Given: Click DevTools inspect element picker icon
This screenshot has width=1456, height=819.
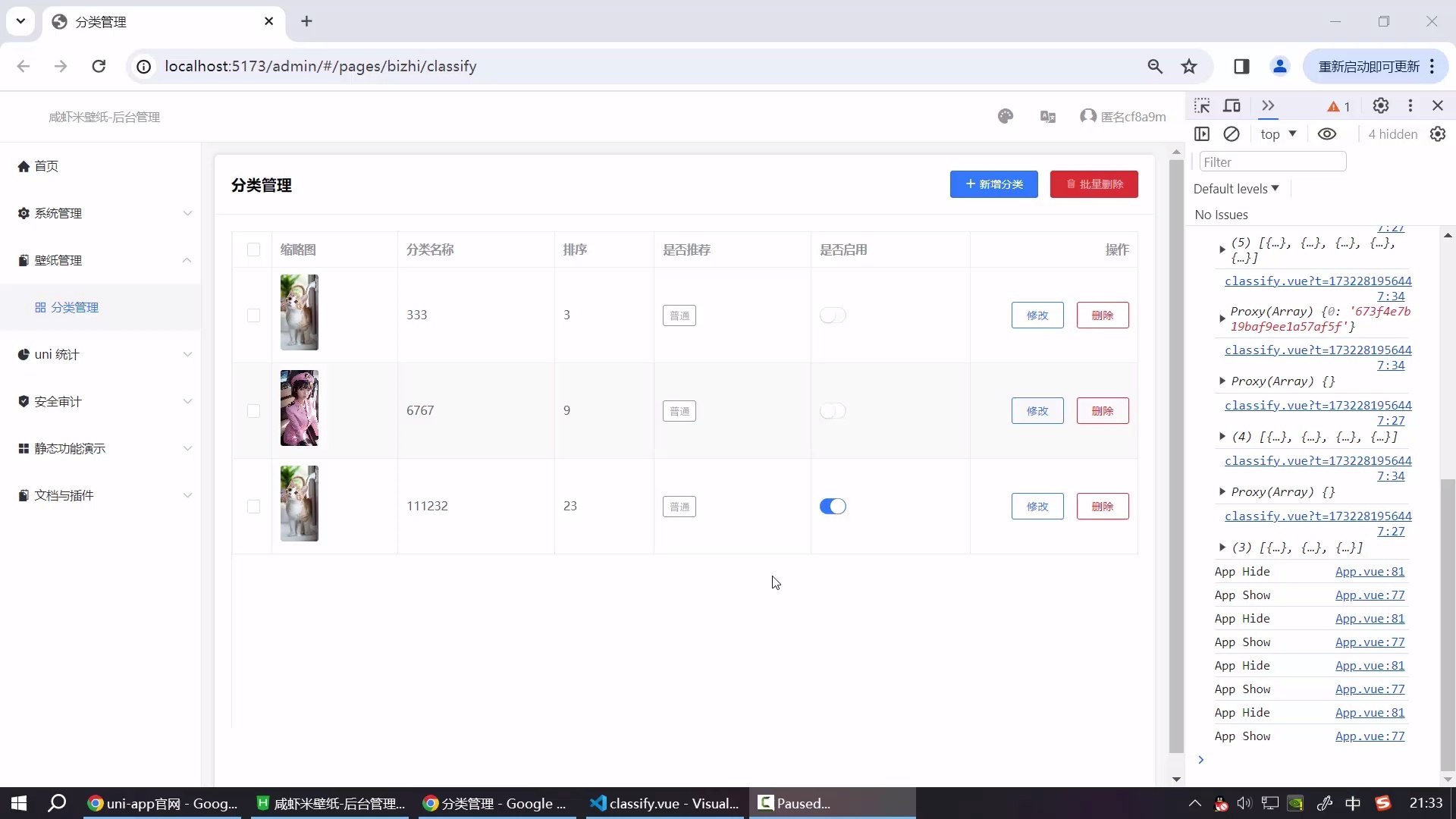Looking at the screenshot, I should 1202,106.
